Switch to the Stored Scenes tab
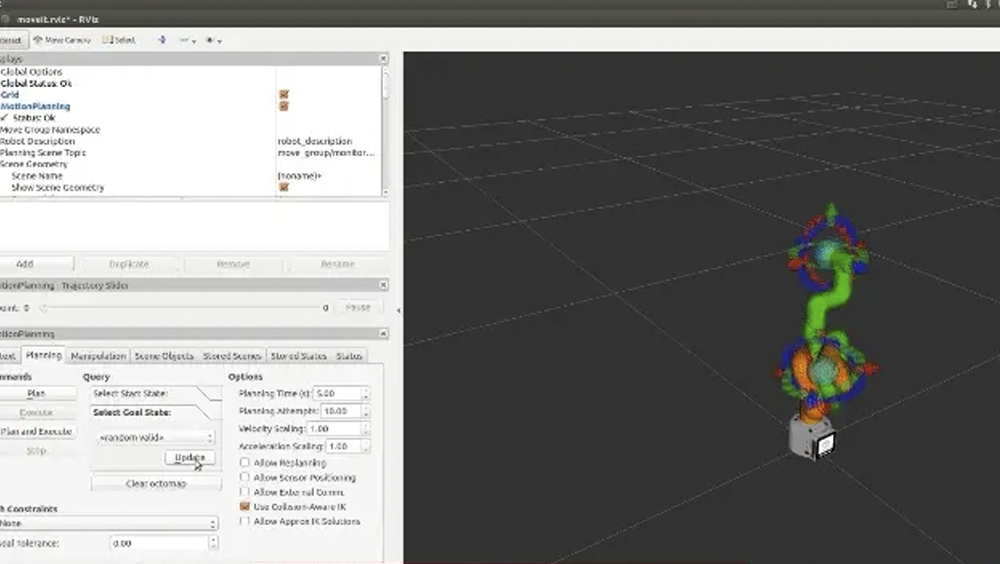 232,355
